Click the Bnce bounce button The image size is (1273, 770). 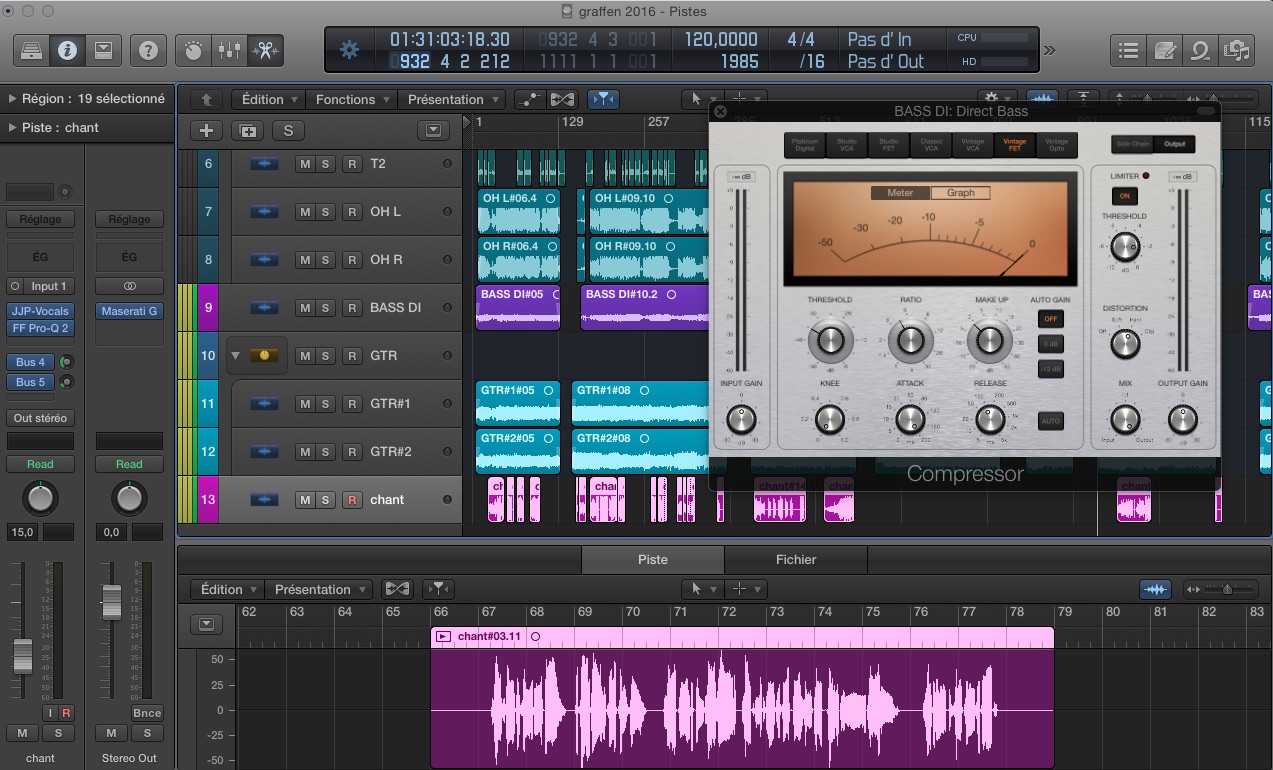click(147, 713)
